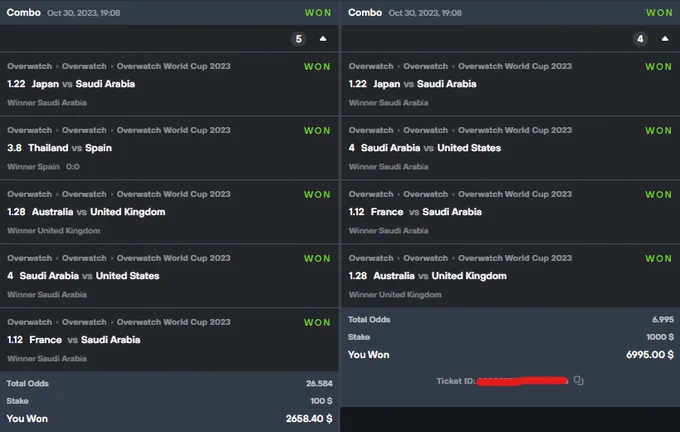The width and height of the screenshot is (680, 432).
Task: Click the Overwatch World Cup 2023 breadcrumb above the right France match
Action: [515, 194]
